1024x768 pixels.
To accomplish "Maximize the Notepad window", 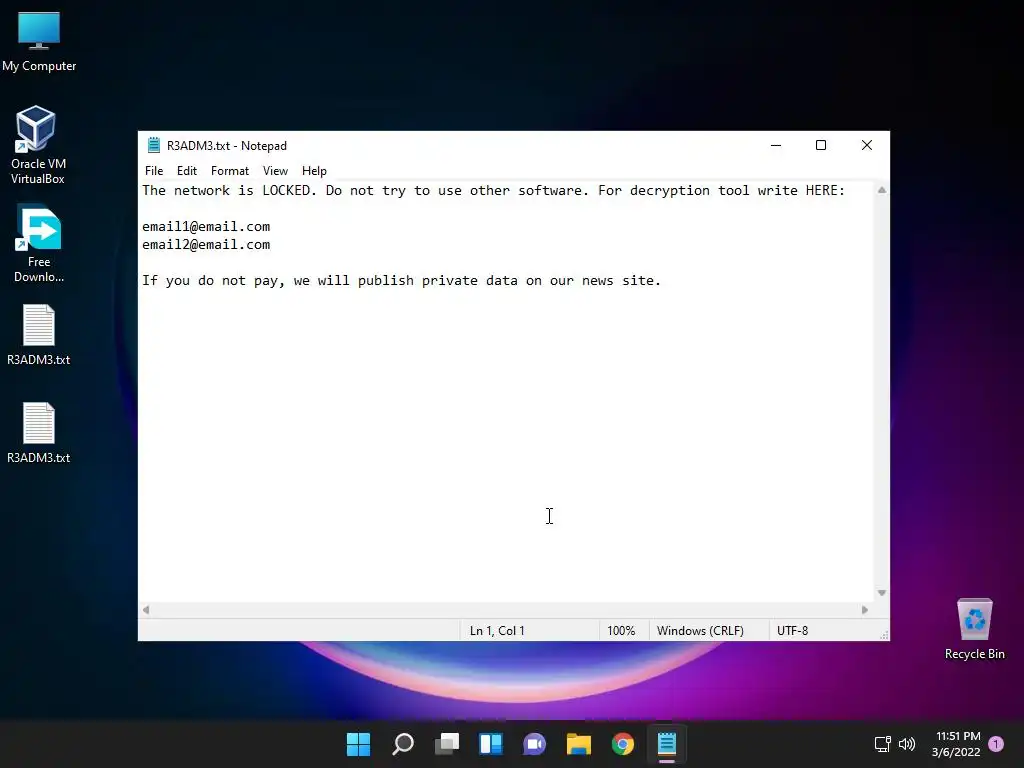I will click(821, 145).
